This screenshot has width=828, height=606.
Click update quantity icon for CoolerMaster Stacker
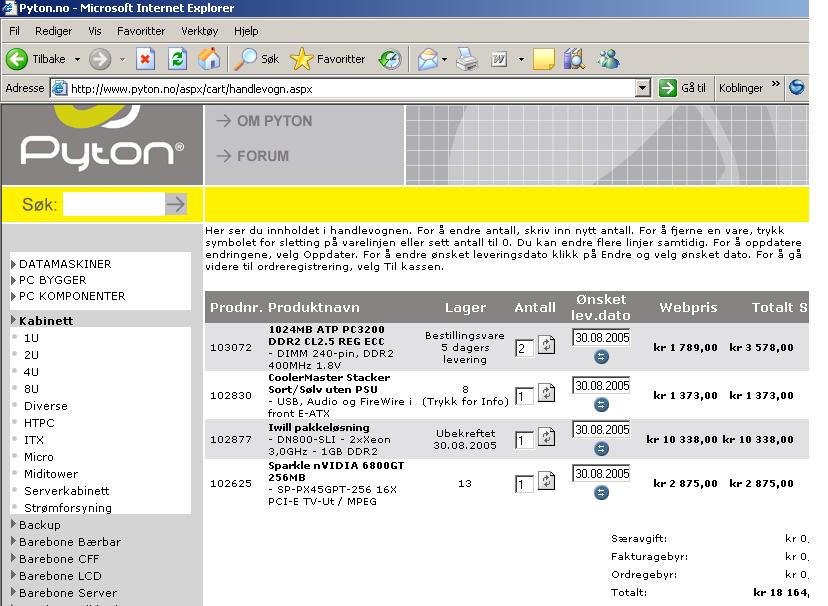tap(547, 393)
